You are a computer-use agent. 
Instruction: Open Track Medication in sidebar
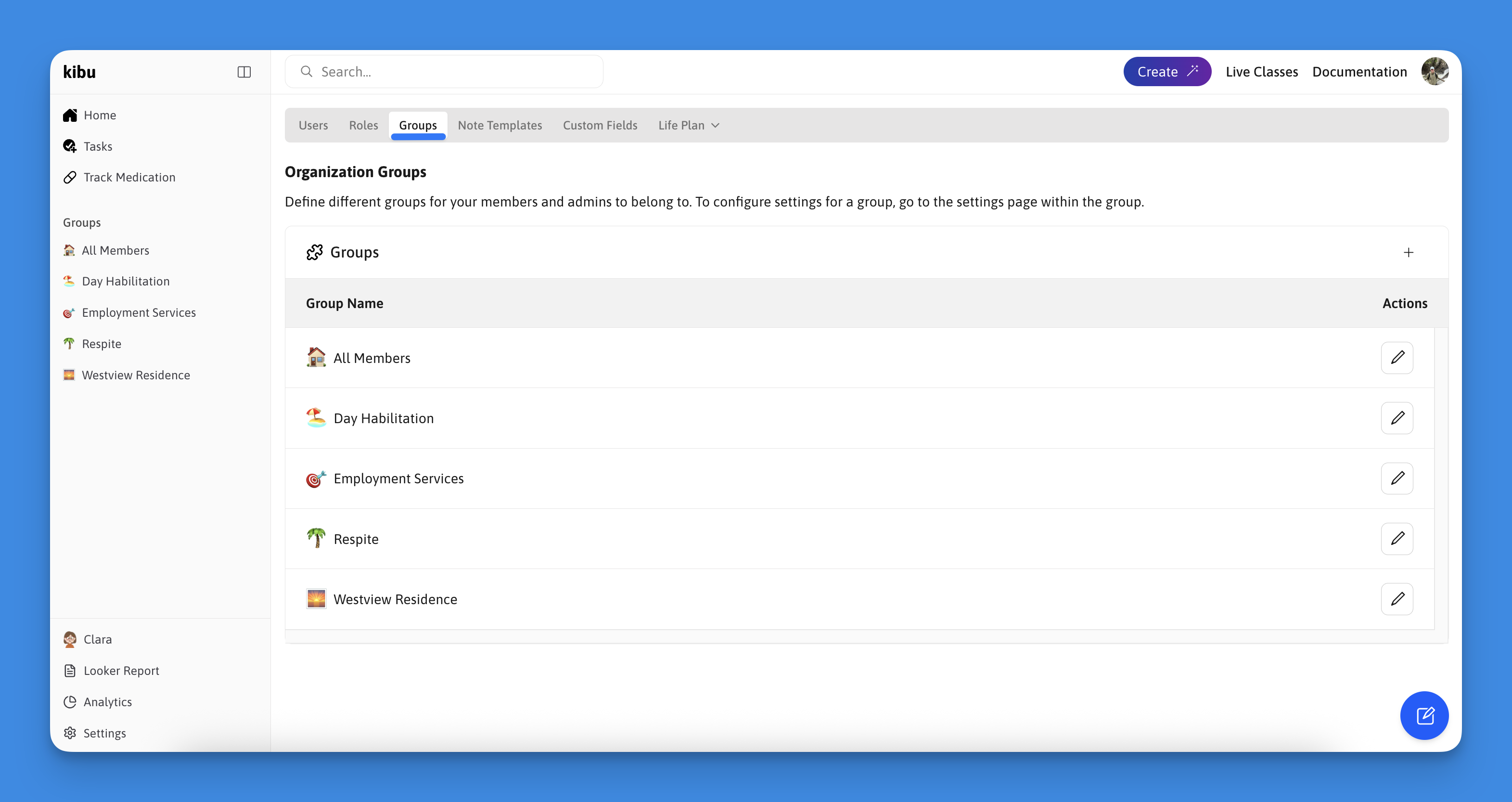coord(129,177)
